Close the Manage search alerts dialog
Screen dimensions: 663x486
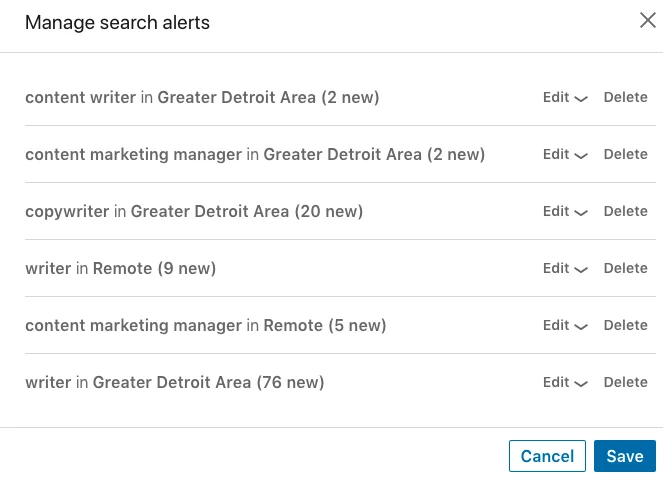pyautogui.click(x=647, y=20)
